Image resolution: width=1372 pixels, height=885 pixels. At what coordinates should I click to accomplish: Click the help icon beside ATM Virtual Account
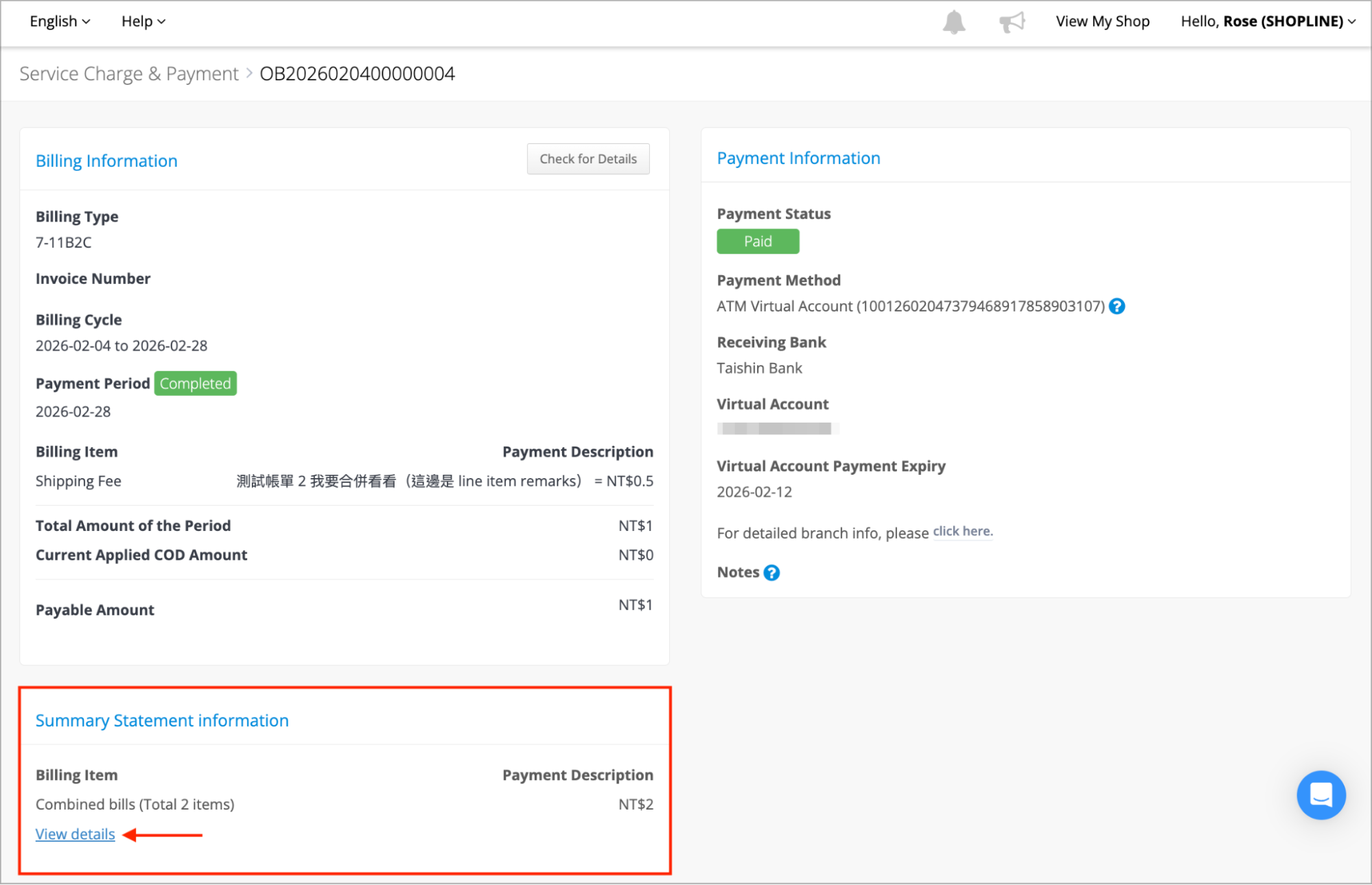click(1117, 307)
